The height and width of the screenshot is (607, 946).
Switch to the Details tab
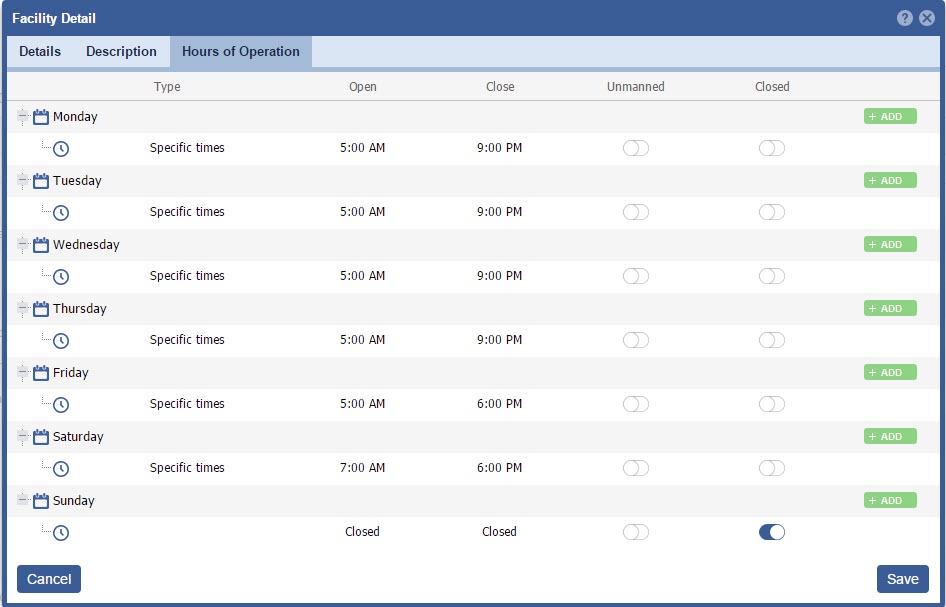40,52
